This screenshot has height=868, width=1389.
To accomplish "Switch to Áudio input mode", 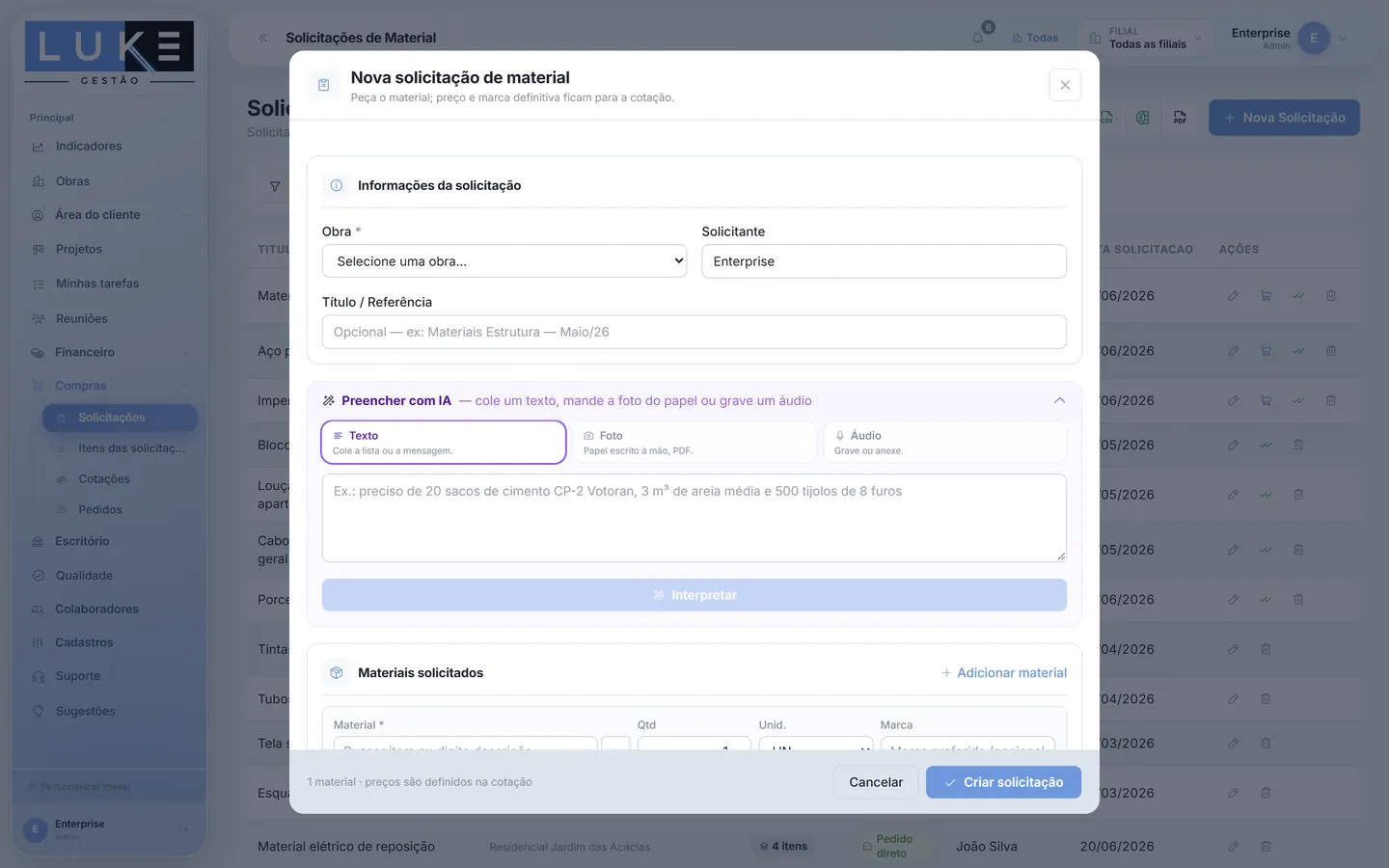I will [945, 443].
